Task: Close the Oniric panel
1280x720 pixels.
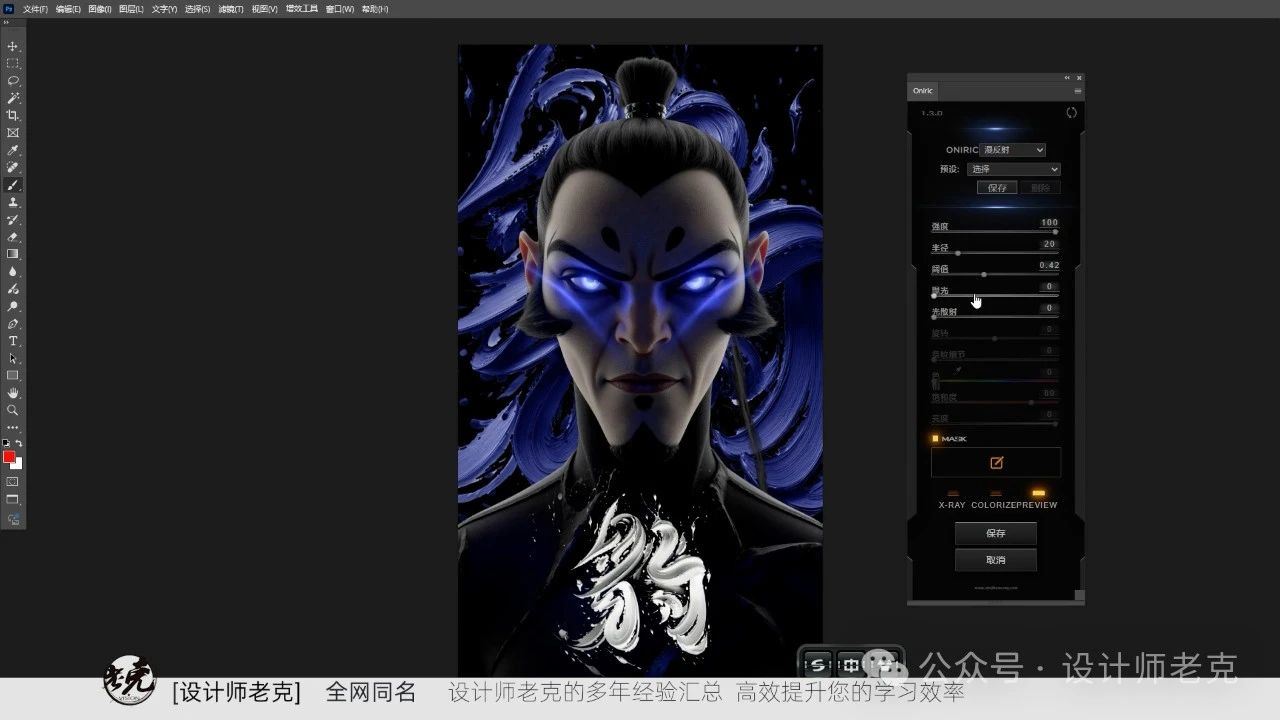Action: pyautogui.click(x=1079, y=78)
